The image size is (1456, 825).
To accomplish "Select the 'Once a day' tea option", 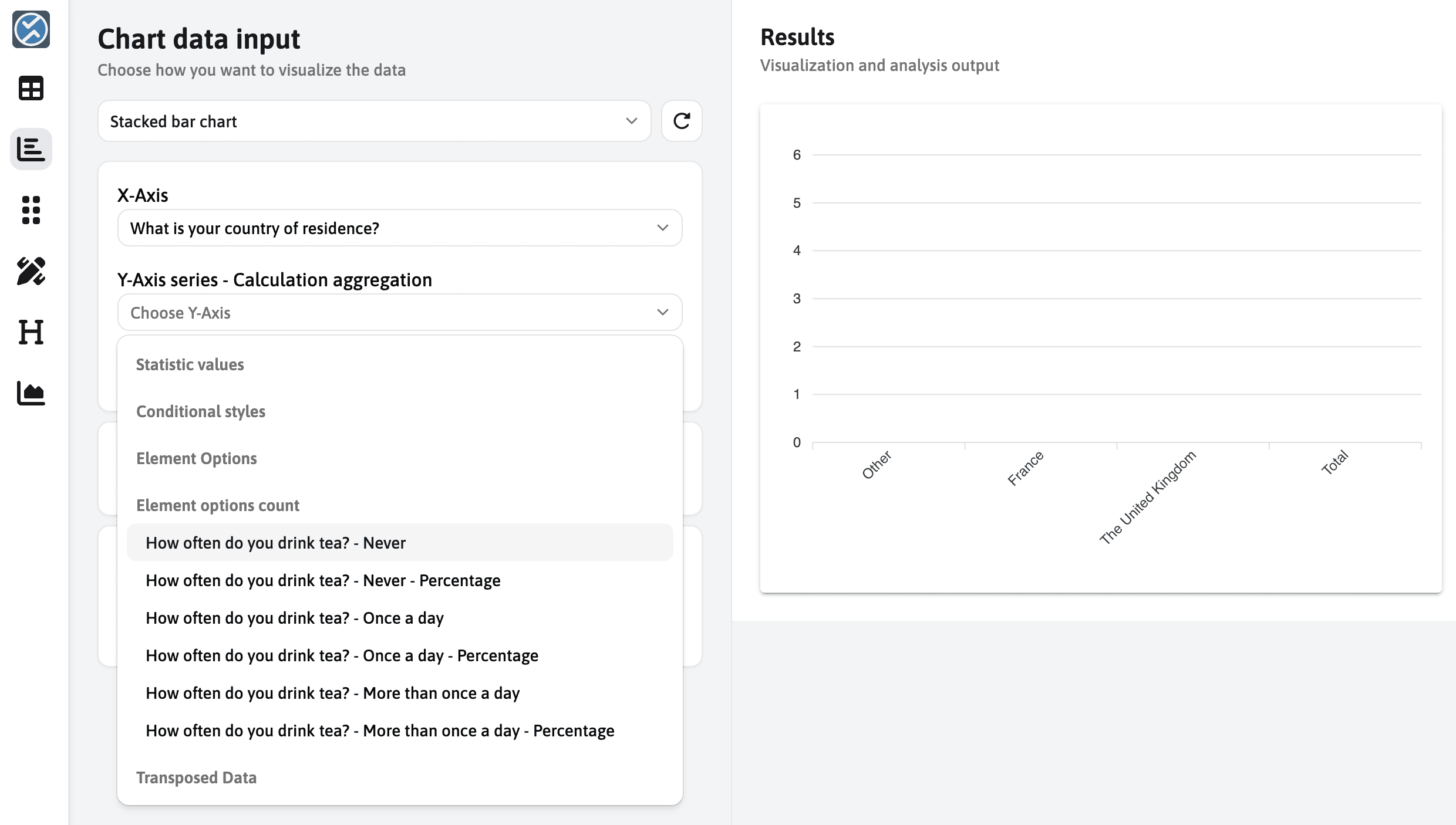I will click(x=294, y=618).
